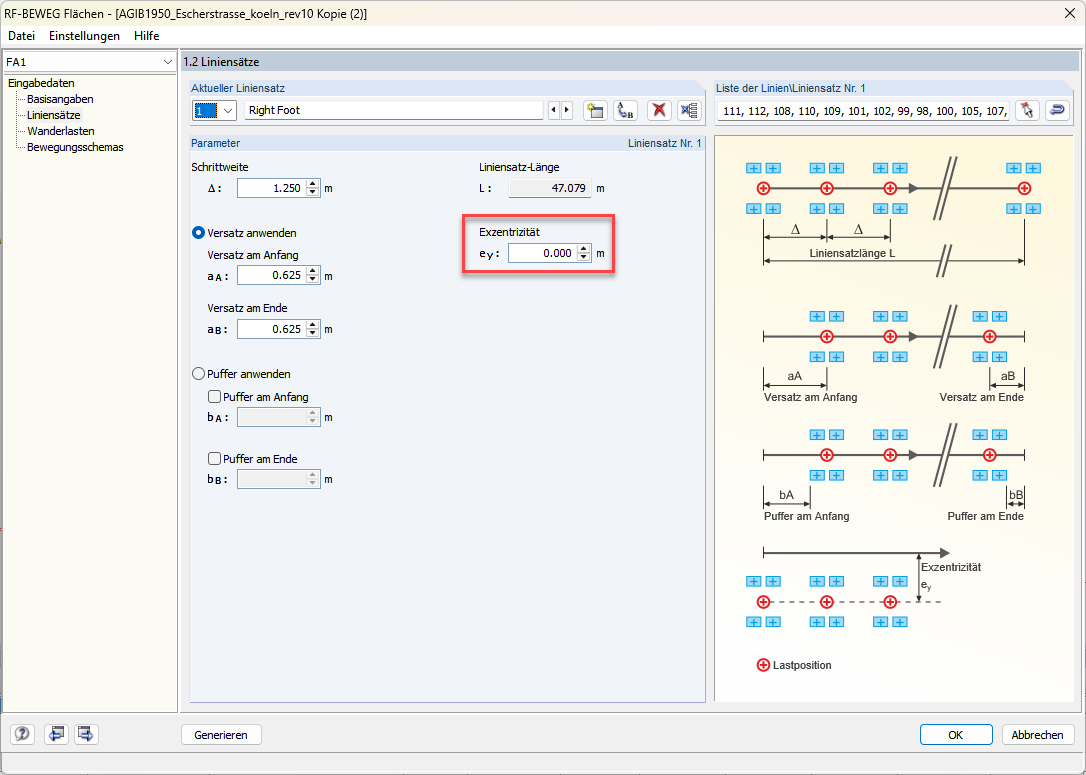Go to the previous input window icon
The width and height of the screenshot is (1086, 775).
[56, 734]
